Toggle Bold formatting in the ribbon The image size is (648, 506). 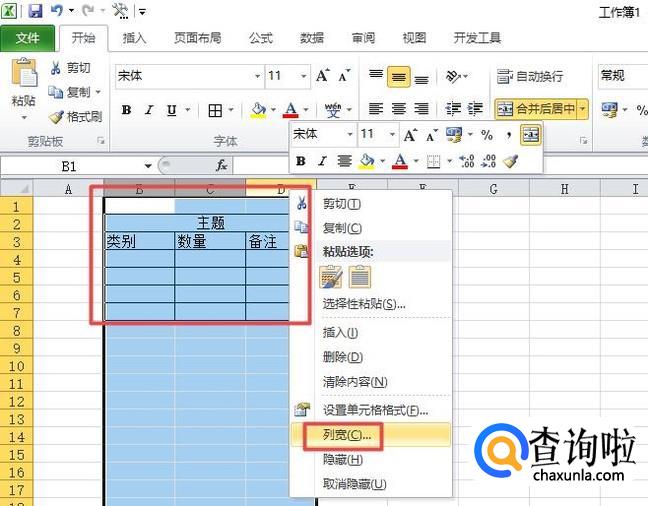[127, 110]
